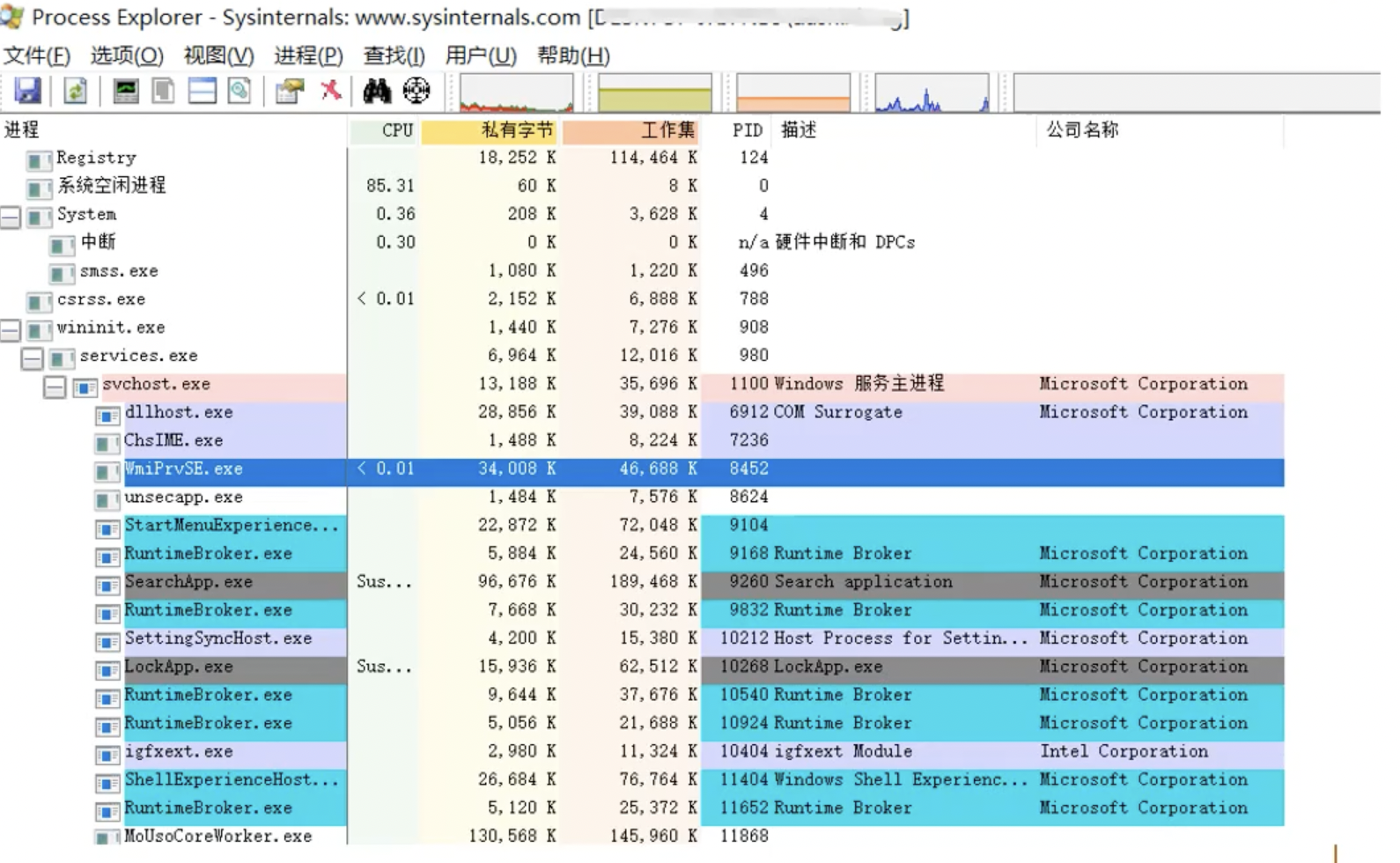The image size is (1400, 863).
Task: Sort by the 进程 column header
Action: click(173, 130)
